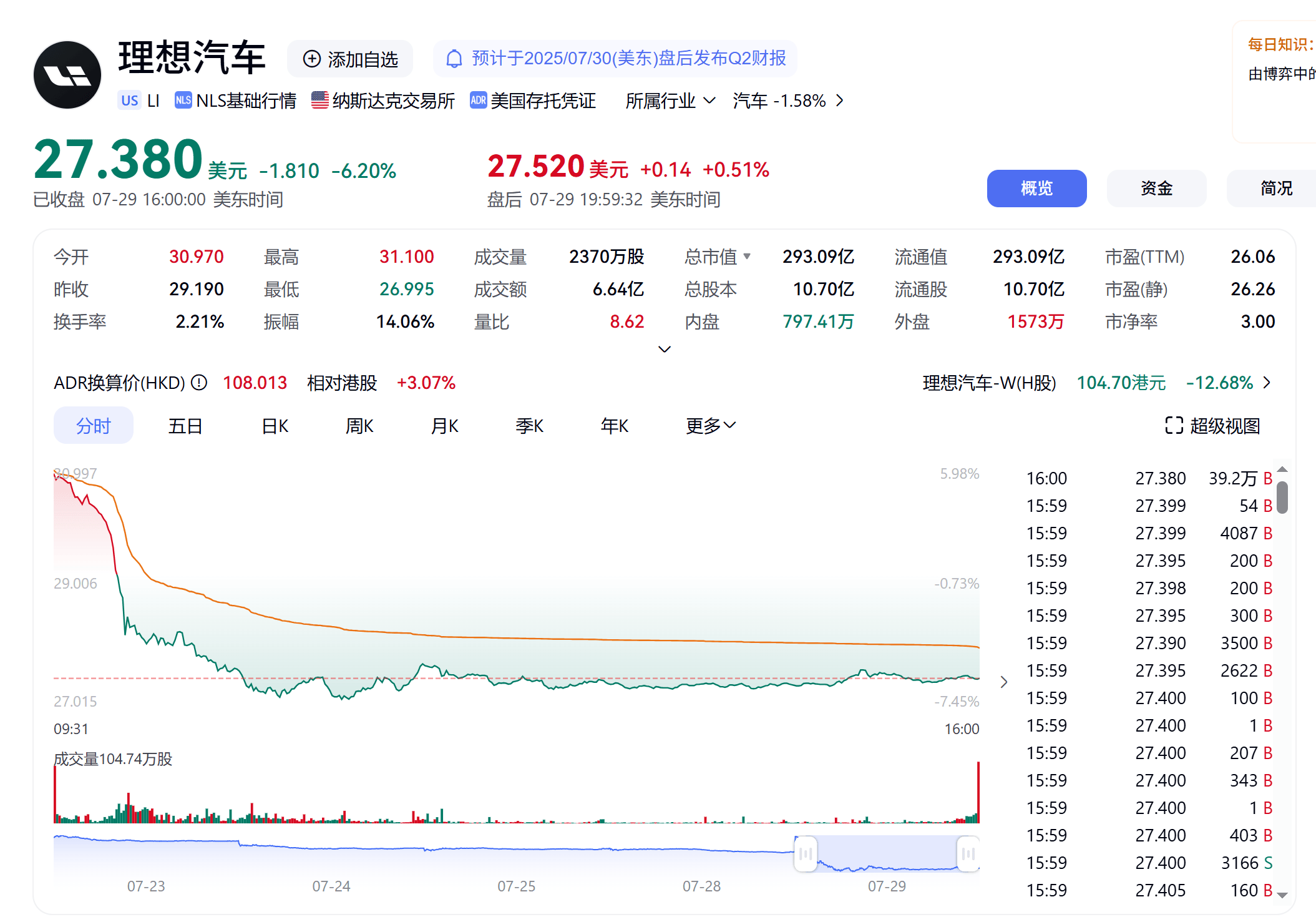Click the 外盘 value 1573万
1316x922 pixels.
tap(1036, 321)
